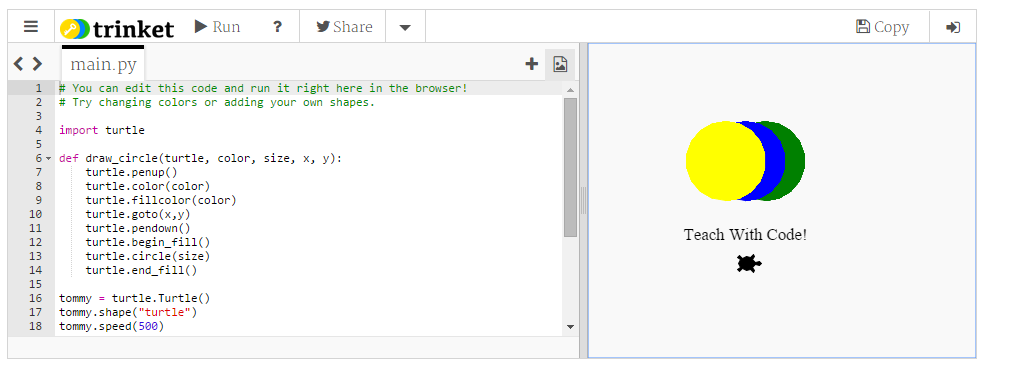The width and height of the screenshot is (1023, 377).
Task: Run the Python program
Action: click(x=217, y=27)
